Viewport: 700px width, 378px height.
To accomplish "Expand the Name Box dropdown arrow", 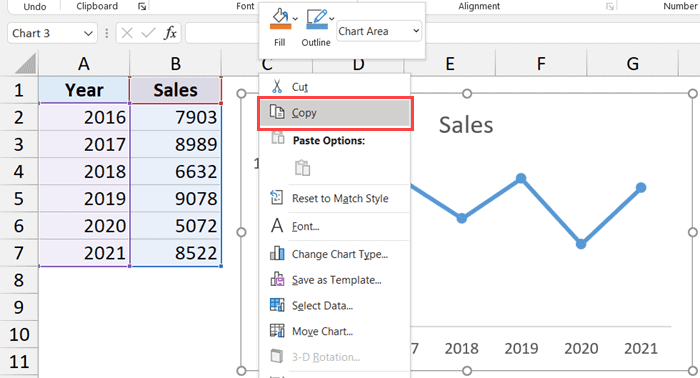I will click(88, 33).
